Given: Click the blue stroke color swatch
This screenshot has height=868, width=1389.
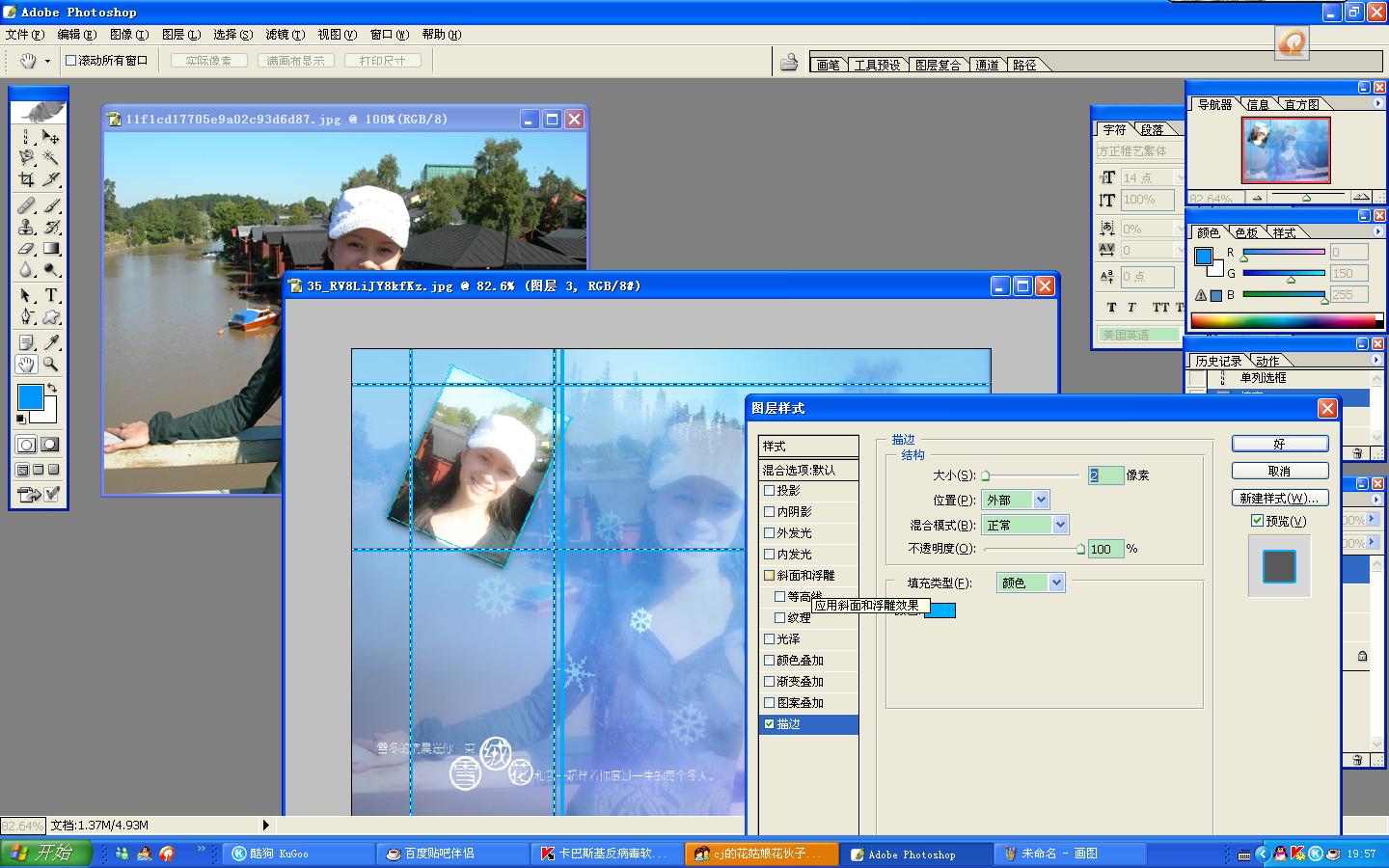Looking at the screenshot, I should (940, 610).
